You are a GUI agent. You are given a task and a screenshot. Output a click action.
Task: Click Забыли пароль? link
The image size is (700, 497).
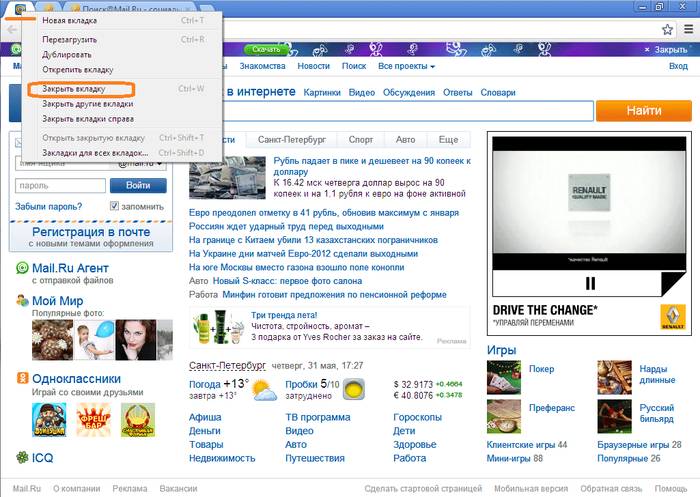click(x=49, y=206)
